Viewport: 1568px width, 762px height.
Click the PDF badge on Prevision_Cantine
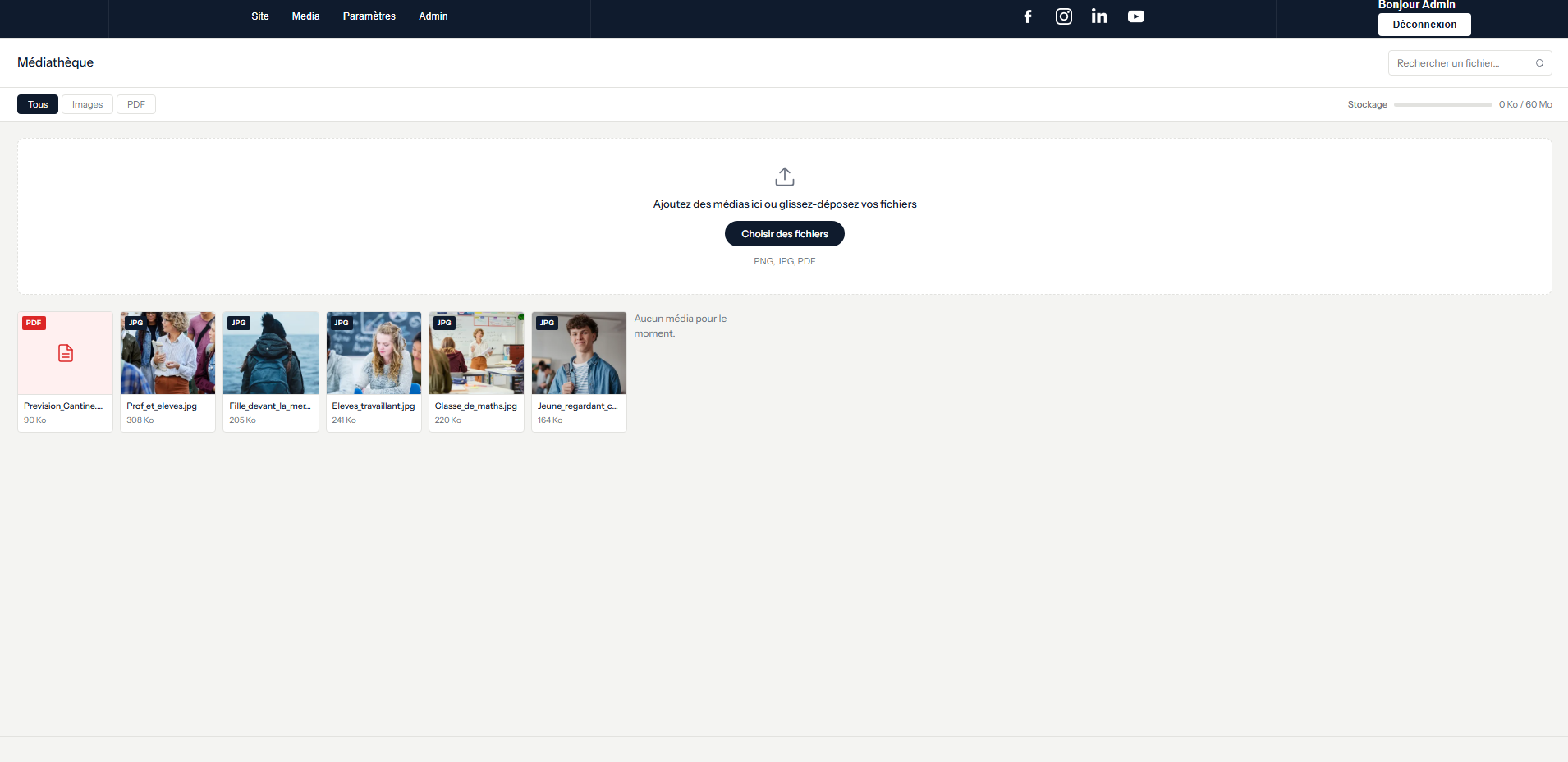pyautogui.click(x=34, y=323)
